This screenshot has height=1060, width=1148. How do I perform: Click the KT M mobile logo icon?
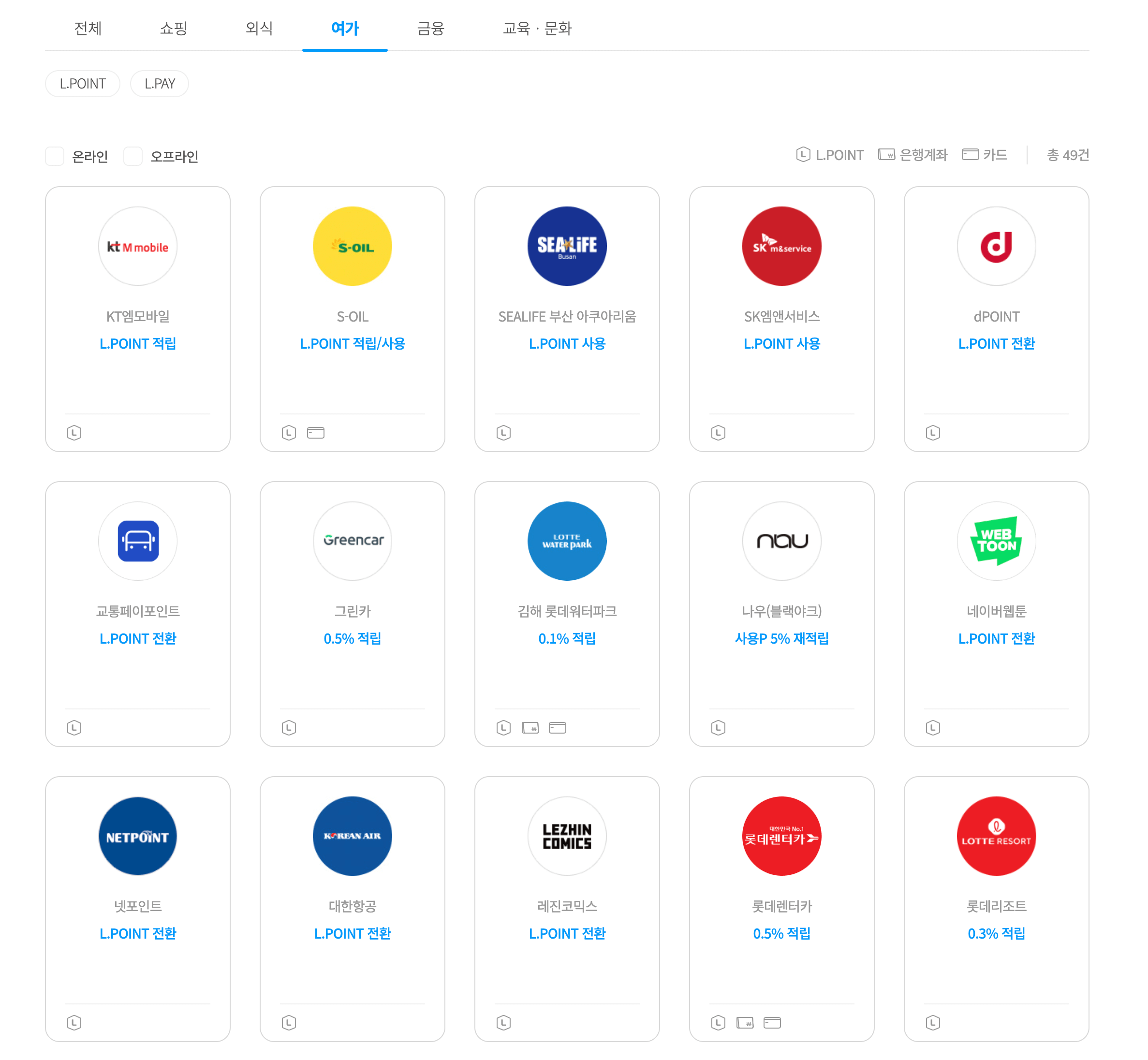(138, 246)
